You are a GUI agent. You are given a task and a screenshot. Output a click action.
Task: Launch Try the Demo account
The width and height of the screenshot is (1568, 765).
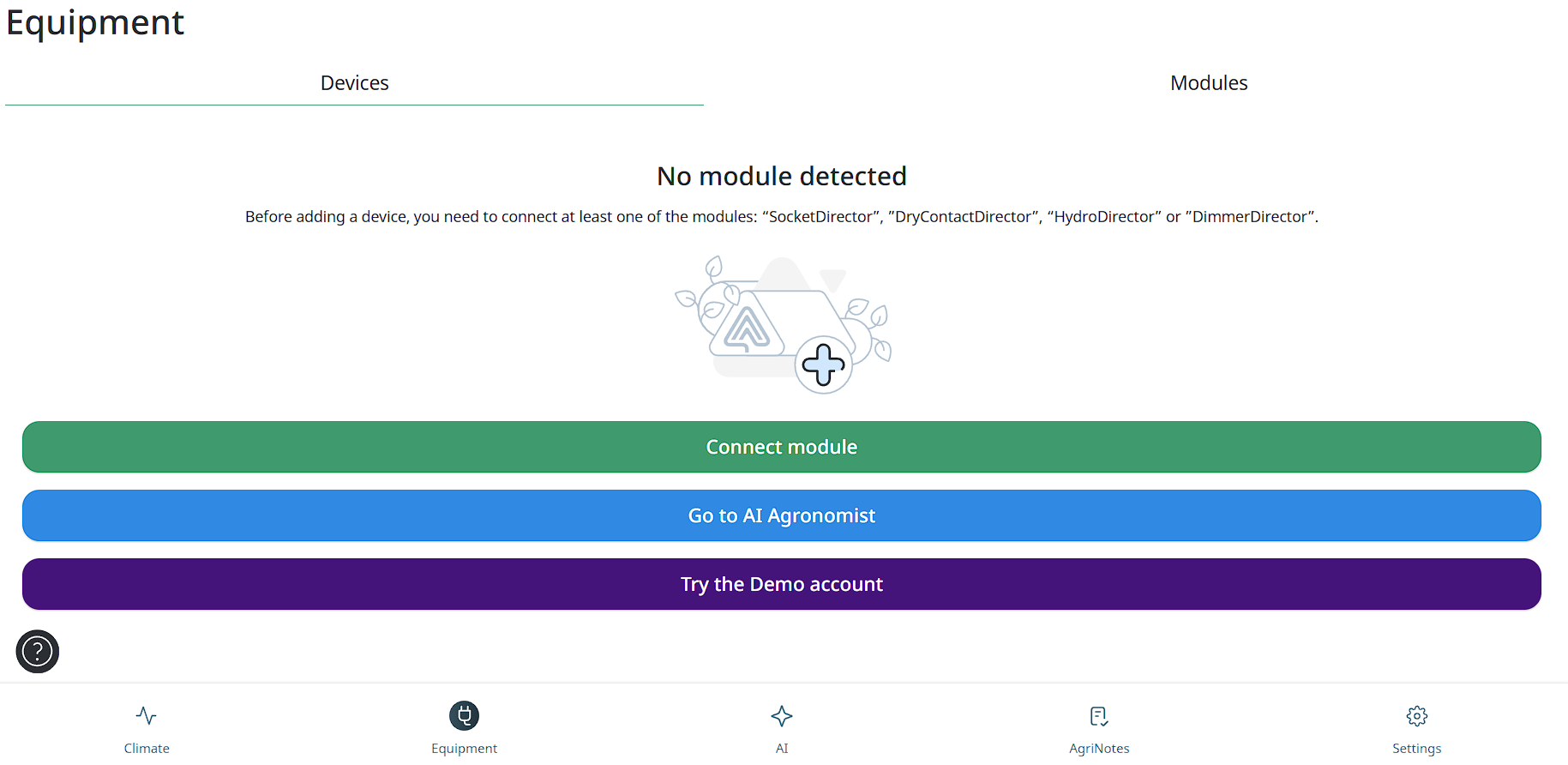tap(782, 584)
